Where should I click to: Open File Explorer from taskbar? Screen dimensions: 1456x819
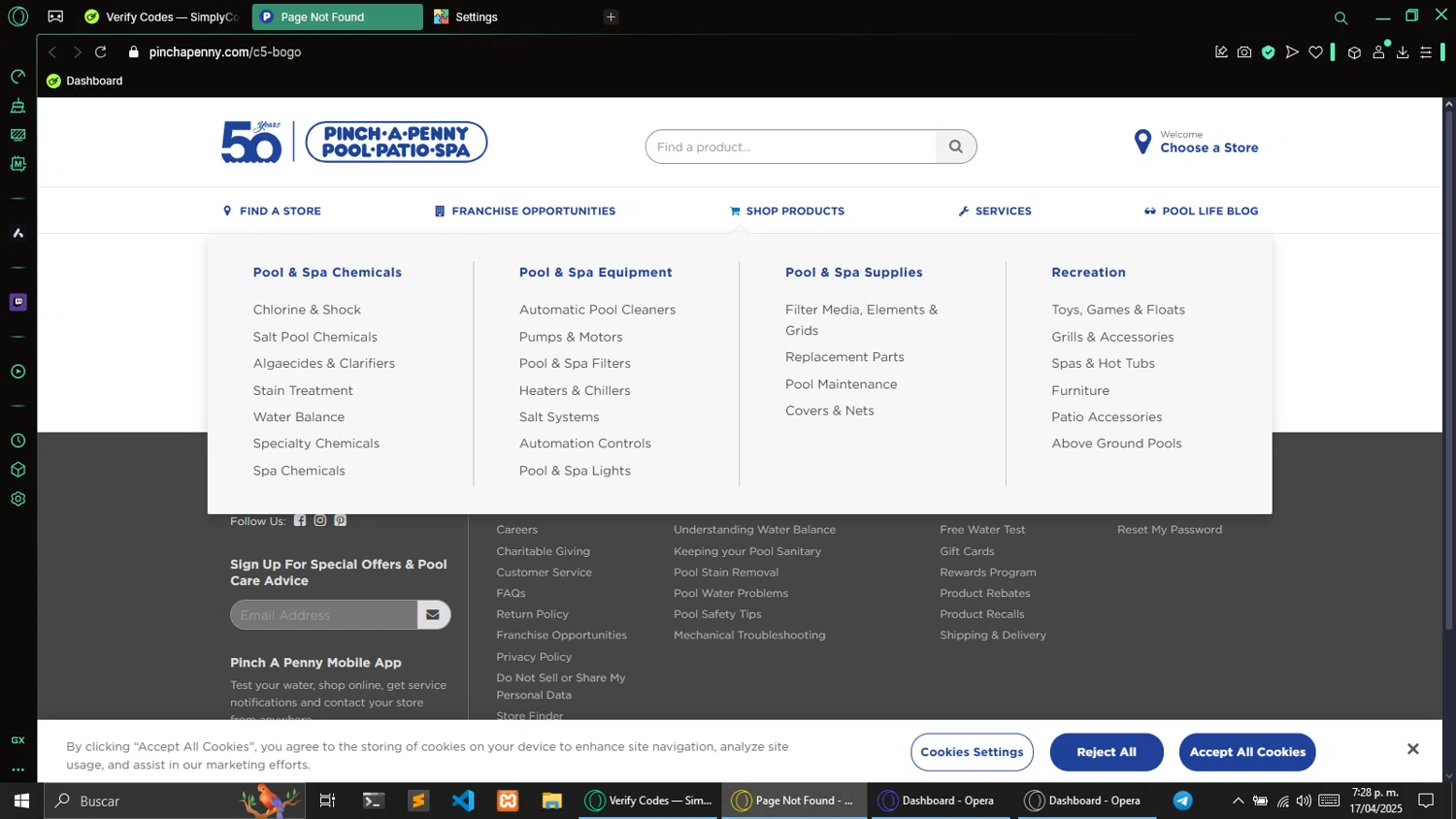pyautogui.click(x=552, y=801)
